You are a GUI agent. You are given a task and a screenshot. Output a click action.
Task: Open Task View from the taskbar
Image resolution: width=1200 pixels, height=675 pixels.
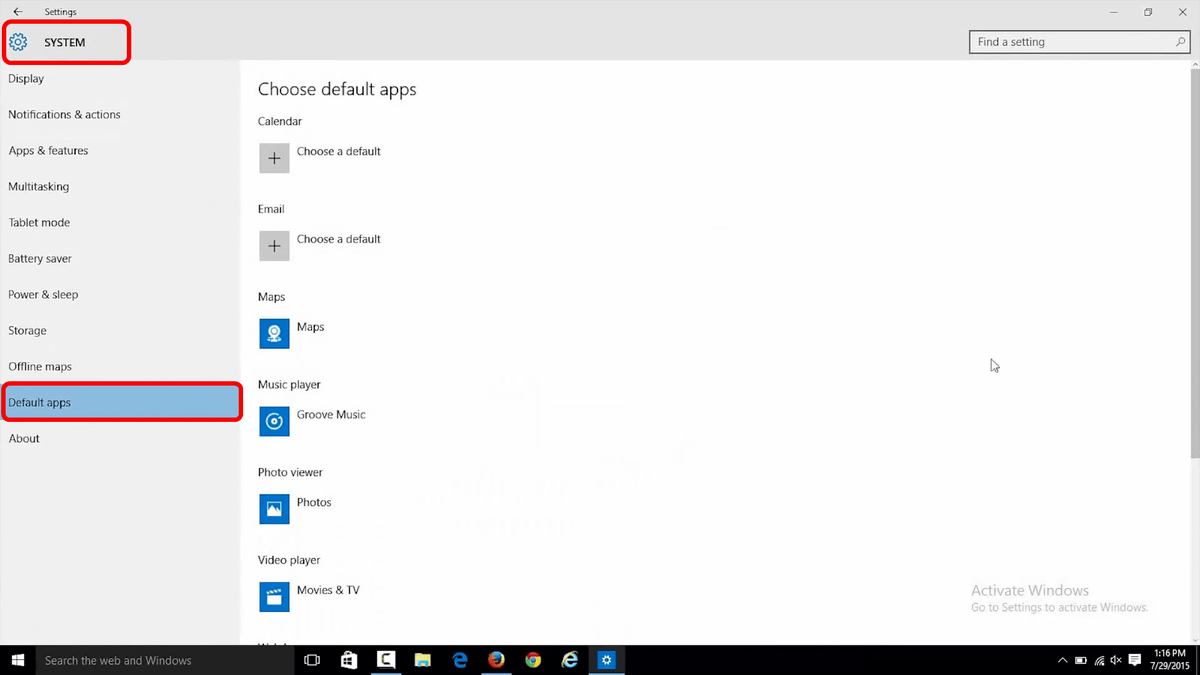pyautogui.click(x=312, y=660)
